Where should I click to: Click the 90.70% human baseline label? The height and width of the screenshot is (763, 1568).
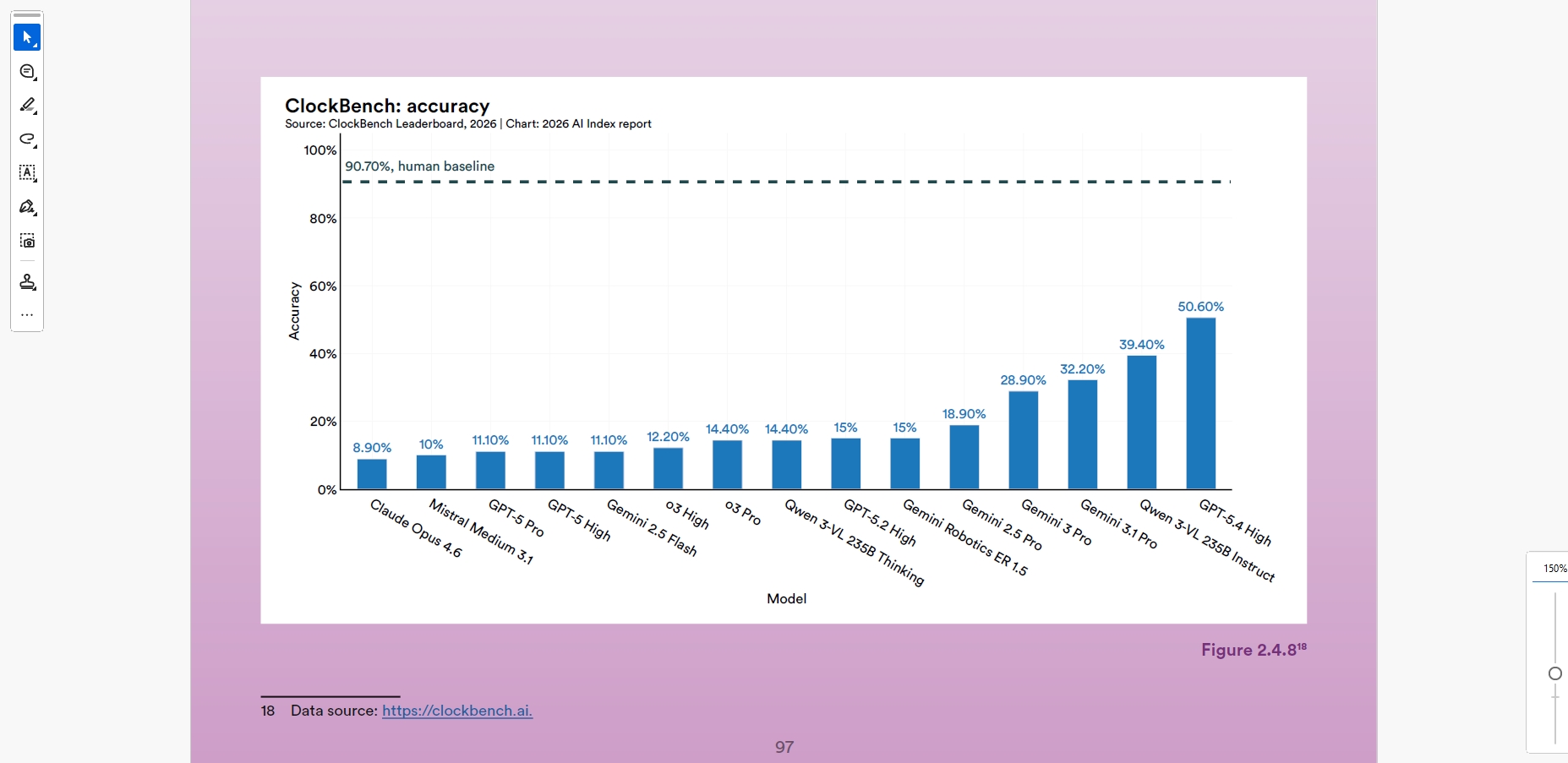click(419, 166)
